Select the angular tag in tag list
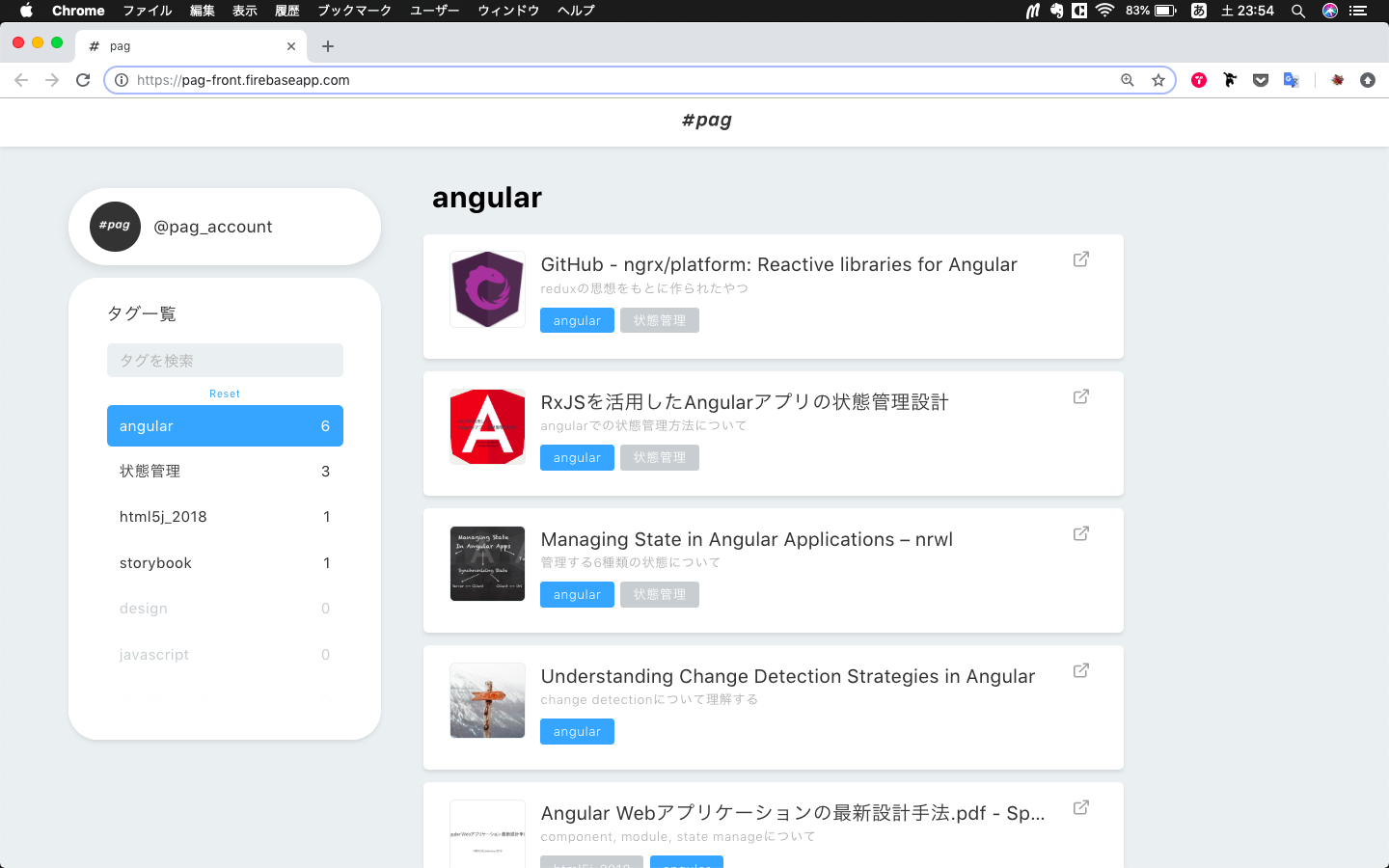This screenshot has height=868, width=1389. (x=225, y=425)
